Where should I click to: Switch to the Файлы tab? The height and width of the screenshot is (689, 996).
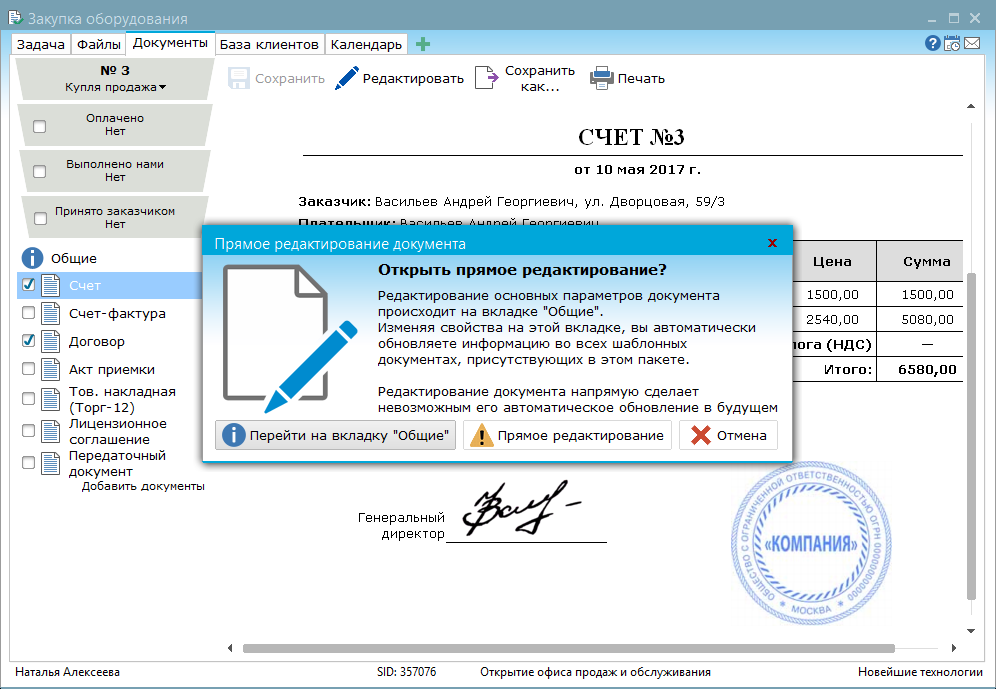(98, 44)
